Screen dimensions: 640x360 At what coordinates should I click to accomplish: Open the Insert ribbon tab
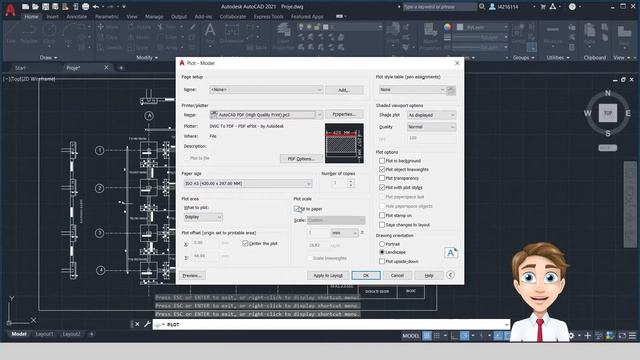point(53,17)
